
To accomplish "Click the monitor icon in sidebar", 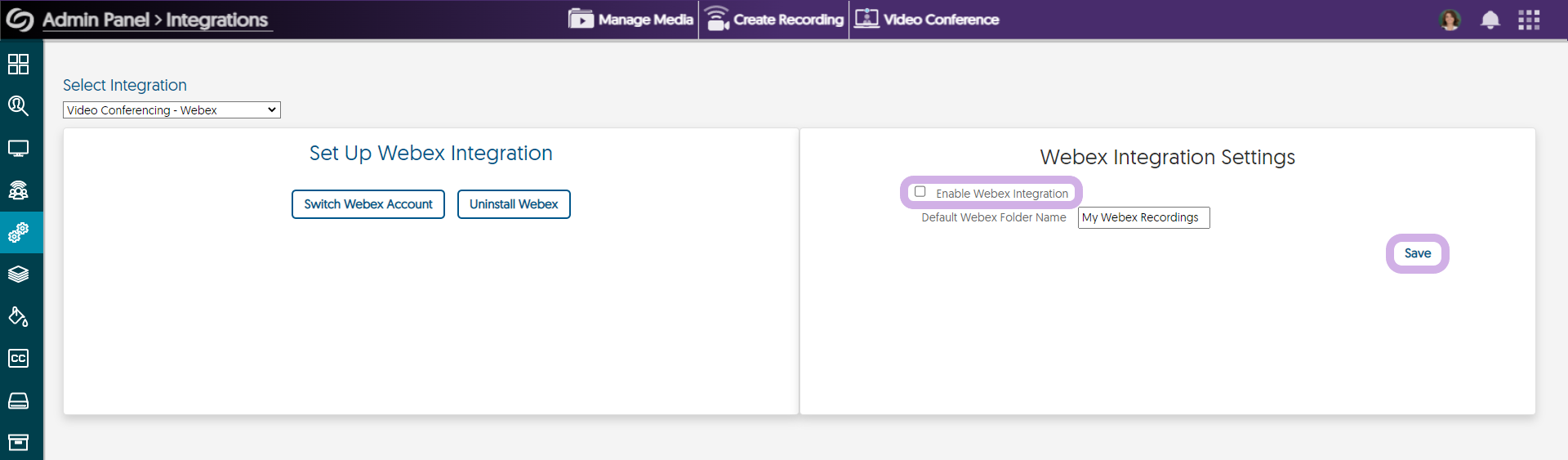I will click(x=18, y=148).
